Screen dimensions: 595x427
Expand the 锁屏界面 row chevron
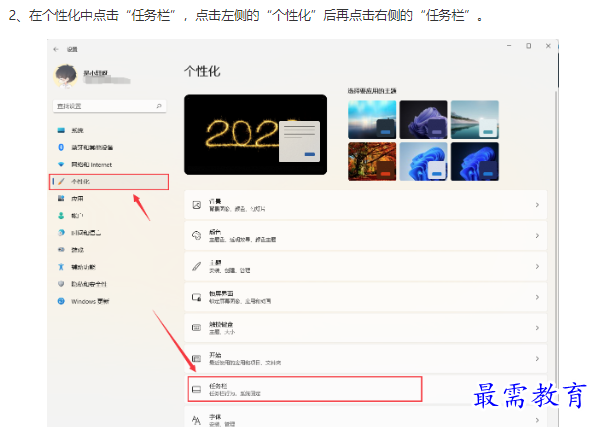[537, 297]
